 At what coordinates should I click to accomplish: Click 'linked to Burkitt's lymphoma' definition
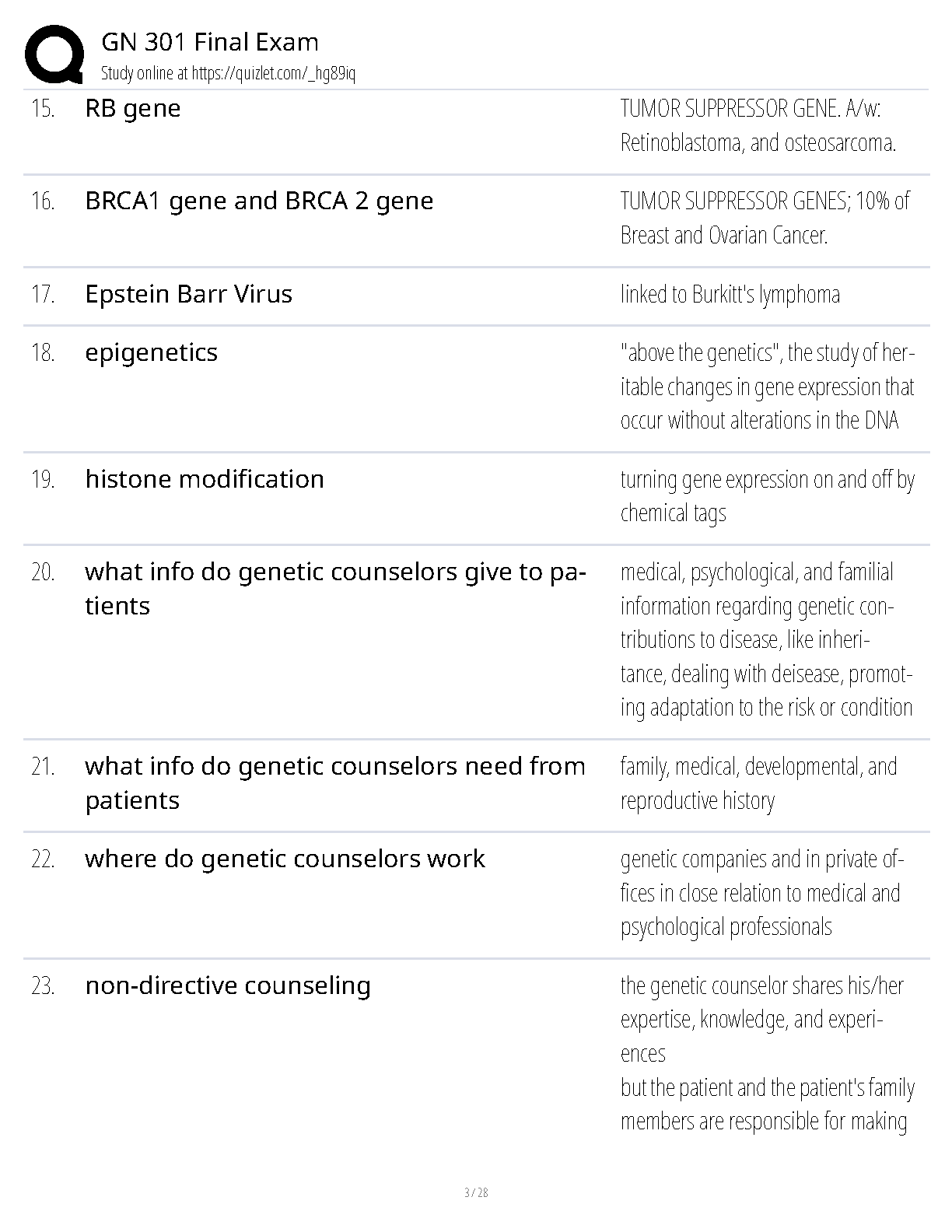coord(730,294)
